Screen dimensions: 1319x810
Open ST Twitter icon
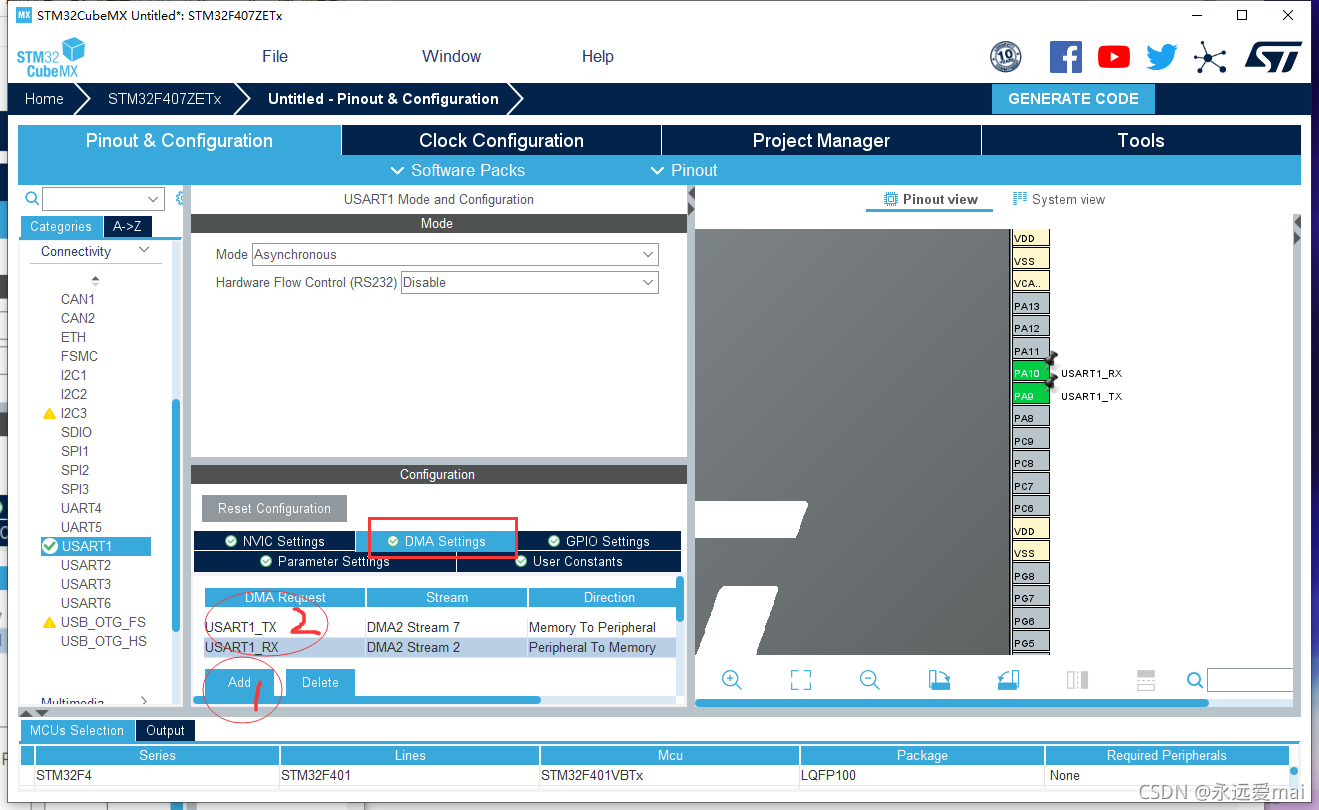[x=1162, y=57]
